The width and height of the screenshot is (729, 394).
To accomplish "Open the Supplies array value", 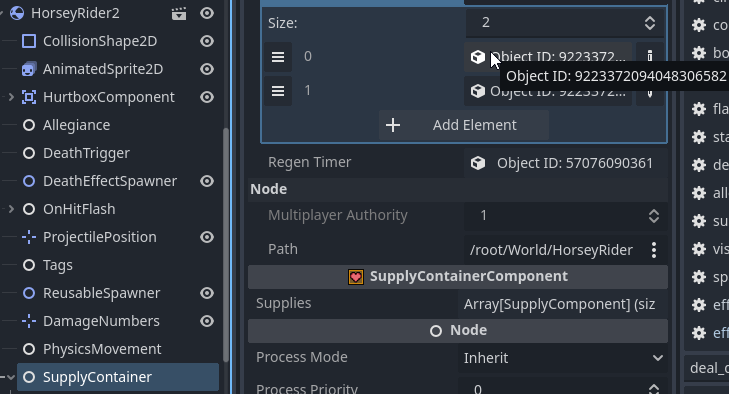I will [x=562, y=304].
